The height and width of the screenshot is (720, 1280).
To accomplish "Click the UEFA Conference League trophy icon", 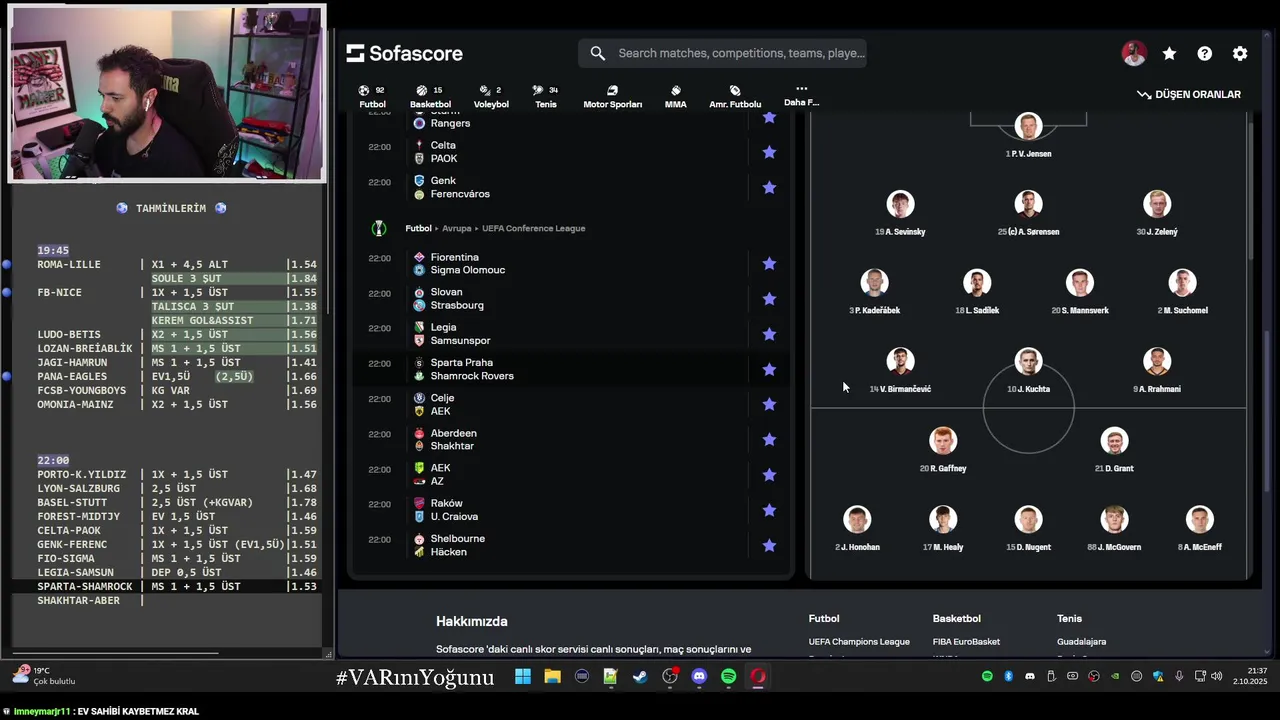I will [x=378, y=229].
